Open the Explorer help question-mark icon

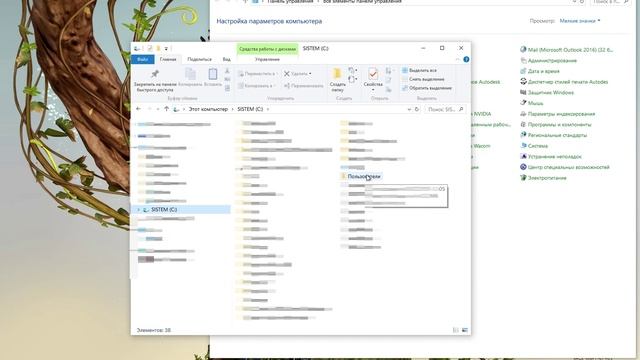coord(466,60)
